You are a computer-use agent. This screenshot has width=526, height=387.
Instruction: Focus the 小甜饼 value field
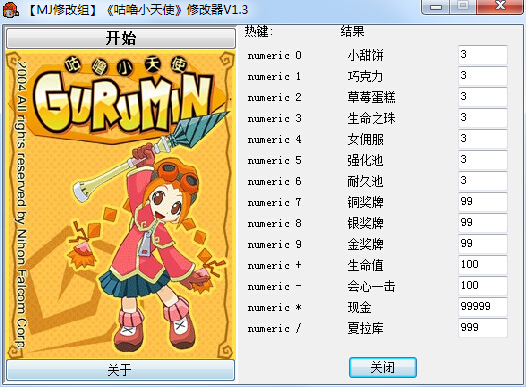[483, 55]
